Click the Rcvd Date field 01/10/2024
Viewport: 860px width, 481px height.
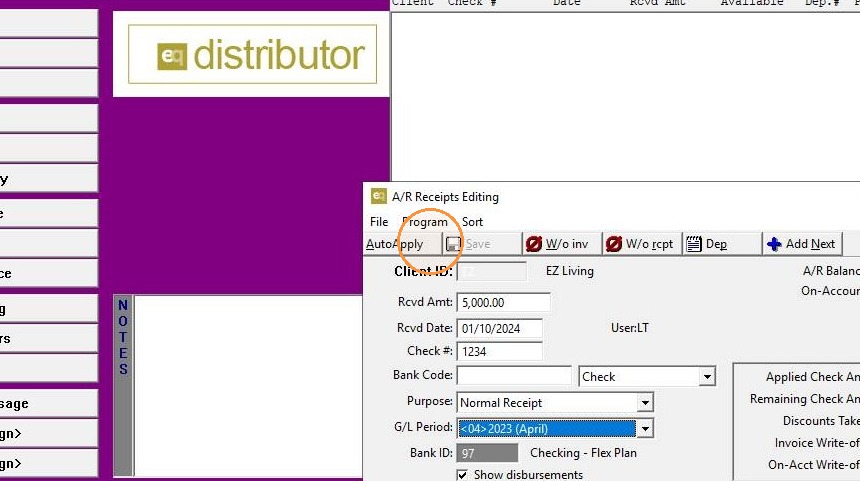coord(499,329)
